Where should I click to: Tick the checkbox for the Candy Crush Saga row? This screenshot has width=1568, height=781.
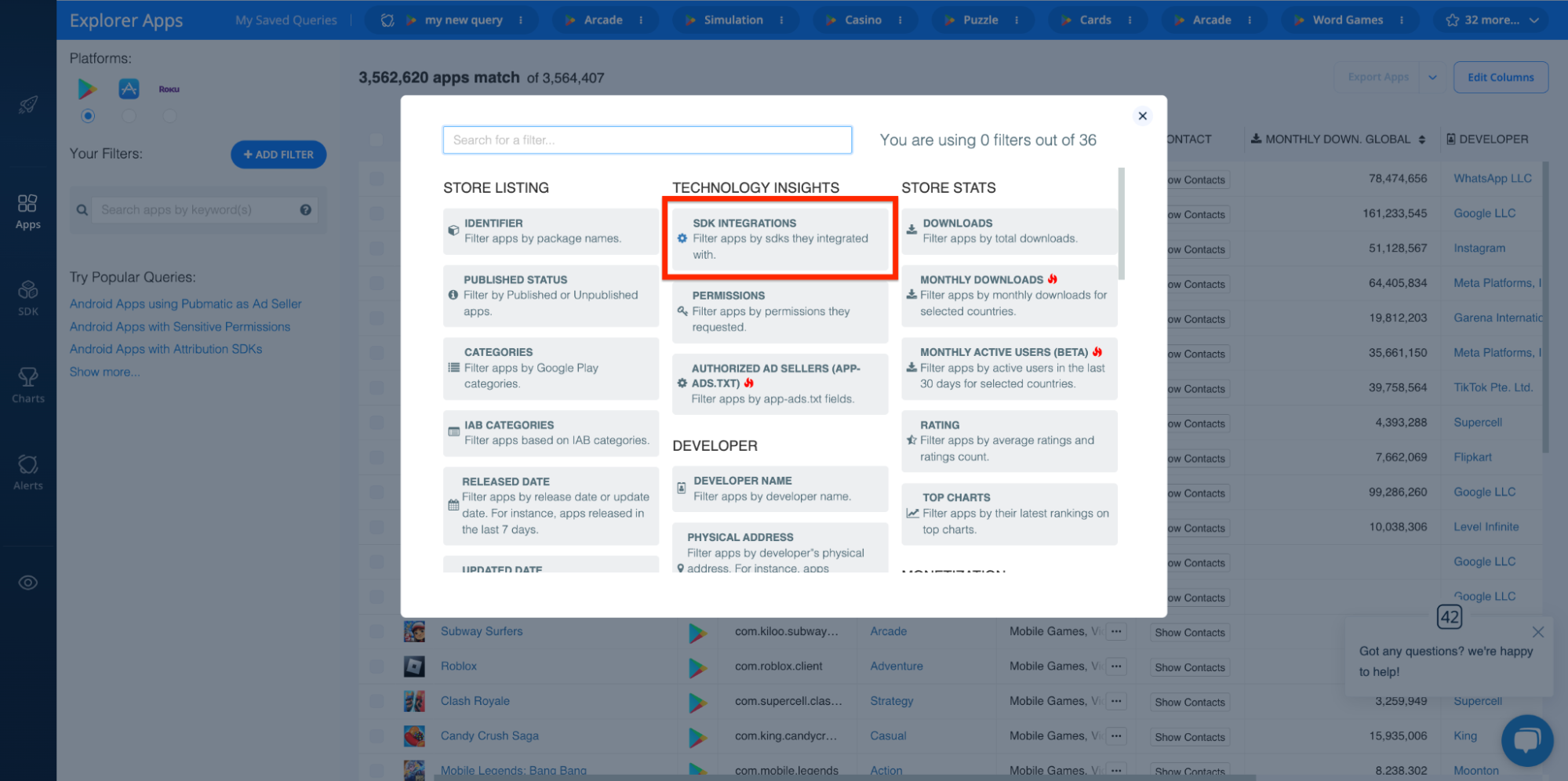[377, 736]
